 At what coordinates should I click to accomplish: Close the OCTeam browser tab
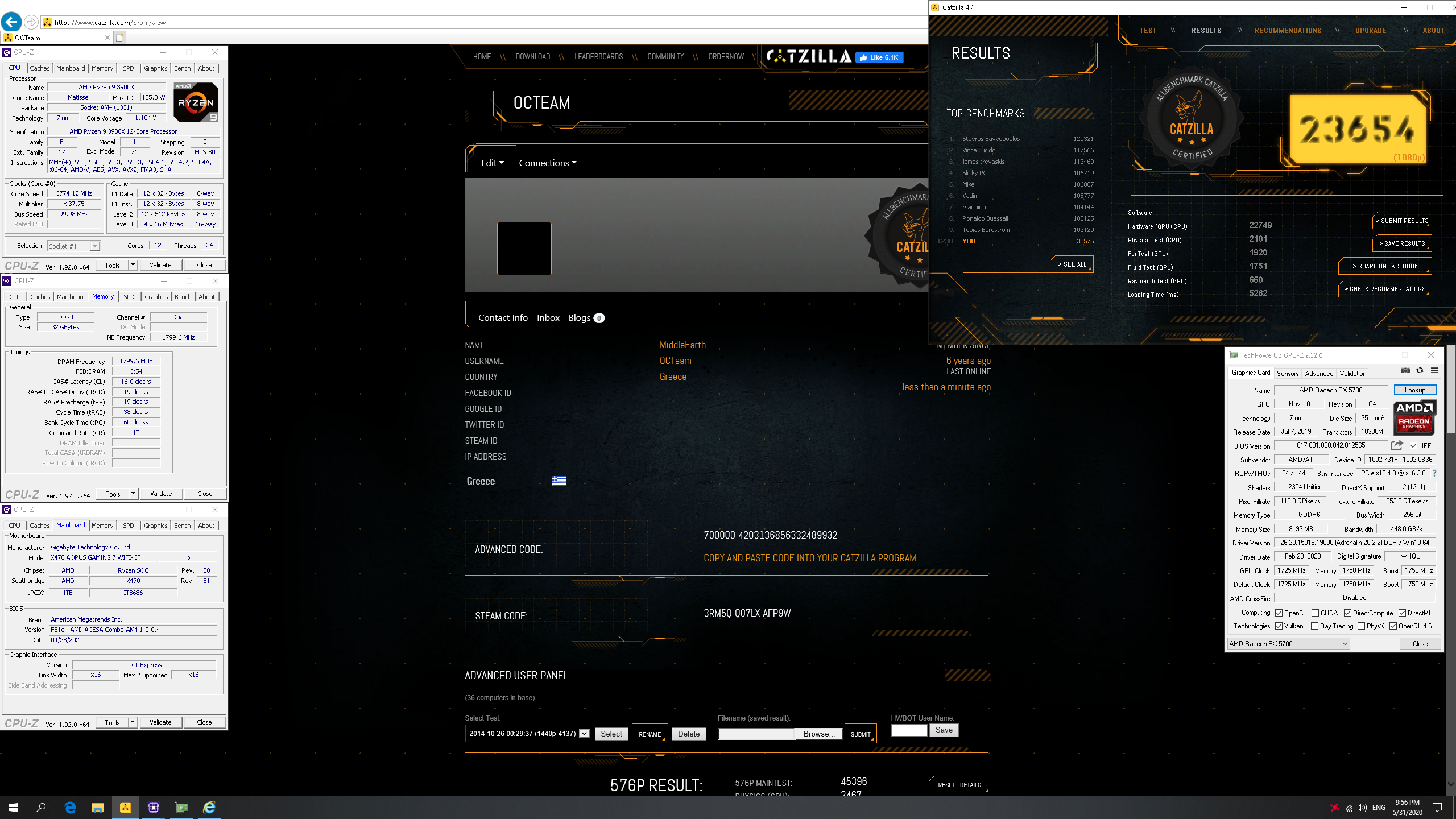click(107, 38)
